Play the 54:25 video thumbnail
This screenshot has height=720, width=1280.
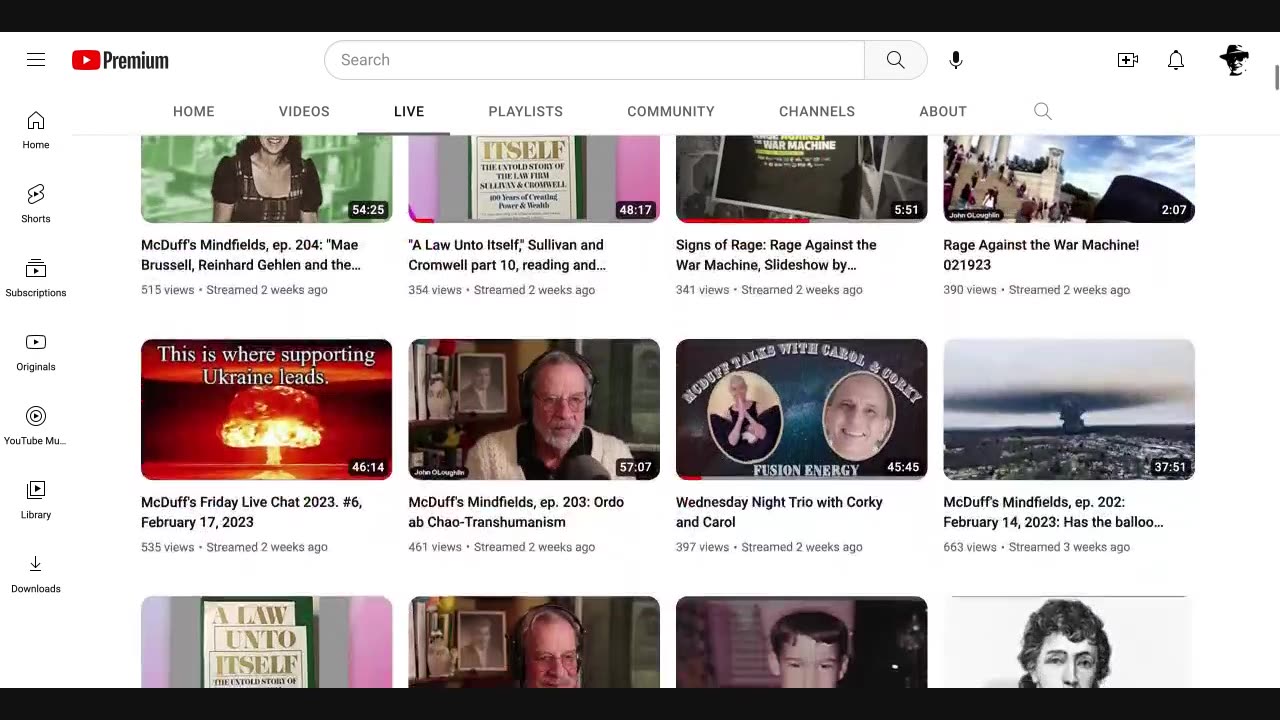click(x=266, y=179)
